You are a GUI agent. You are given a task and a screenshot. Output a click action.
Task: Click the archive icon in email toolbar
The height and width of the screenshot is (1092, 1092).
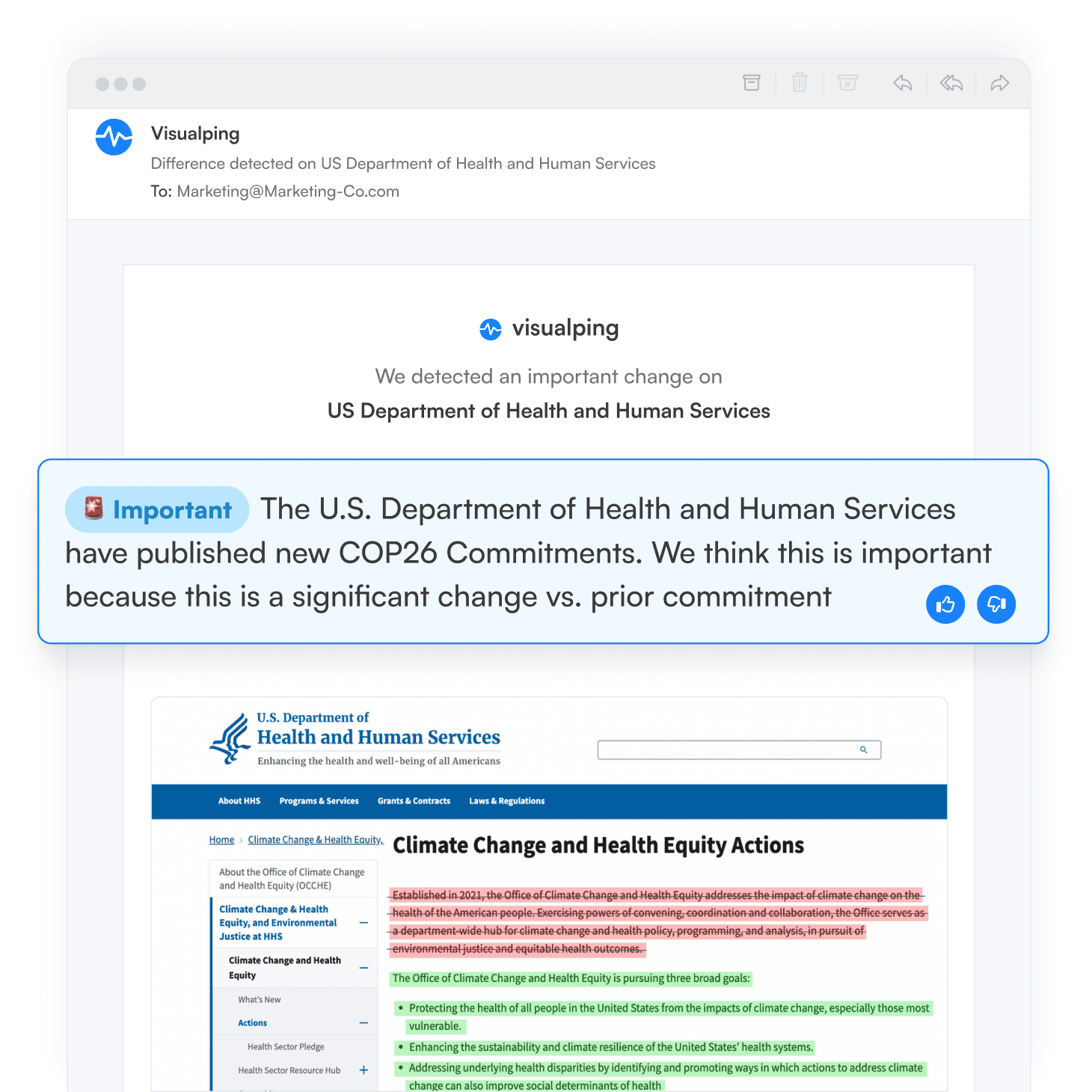[752, 83]
